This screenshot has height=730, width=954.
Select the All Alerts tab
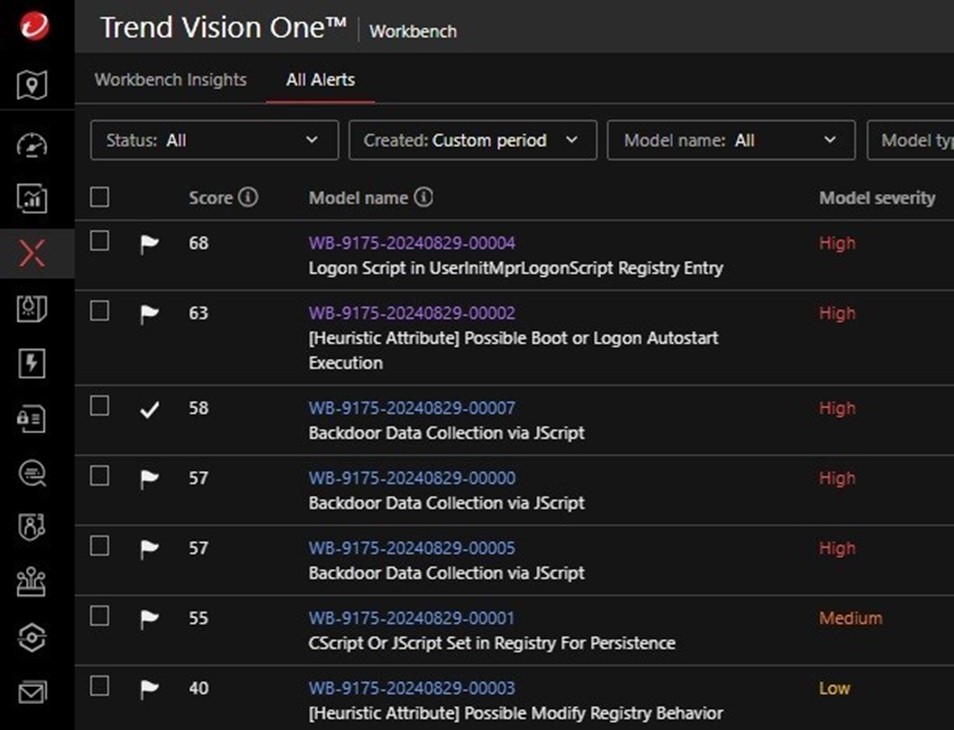(320, 80)
